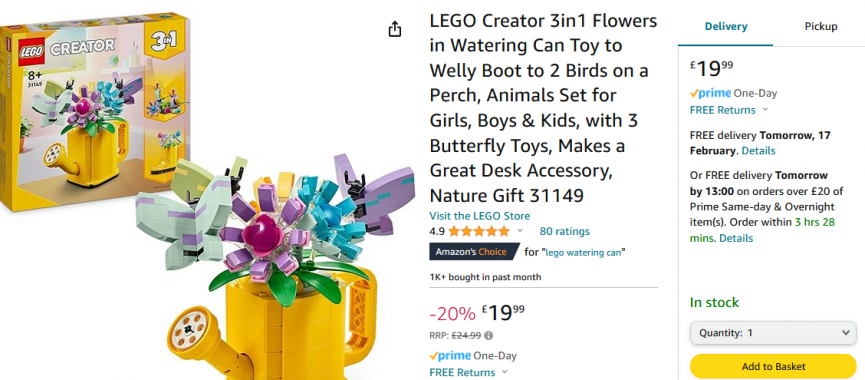Visit the LEGO Store link
The height and width of the screenshot is (380, 865).
(x=479, y=216)
